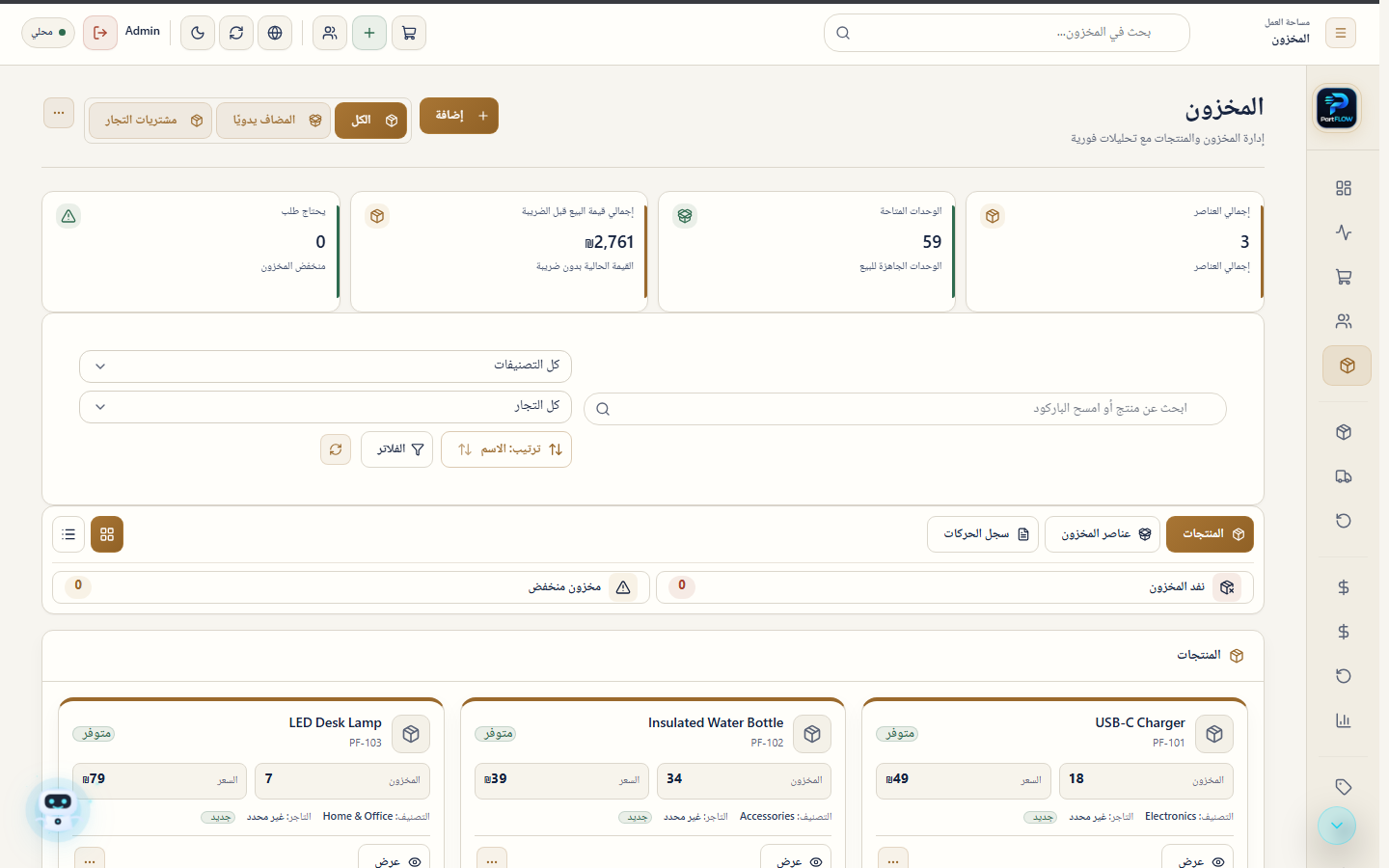Open the cart icon in sidebar

(1344, 277)
